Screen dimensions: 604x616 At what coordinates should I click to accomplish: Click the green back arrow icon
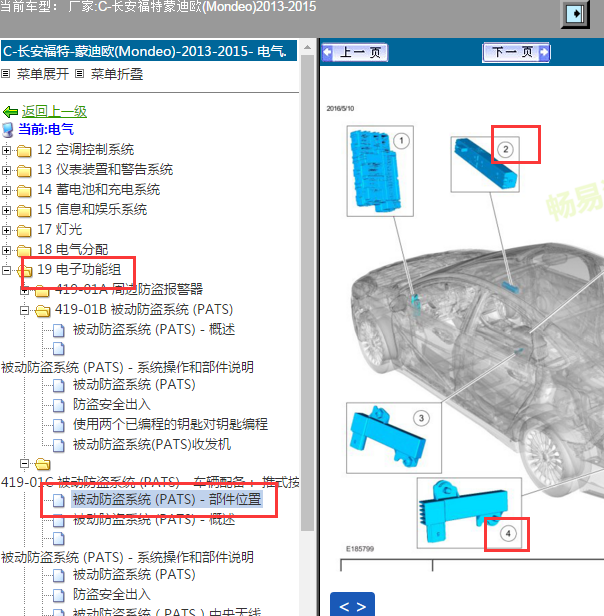[x=10, y=112]
